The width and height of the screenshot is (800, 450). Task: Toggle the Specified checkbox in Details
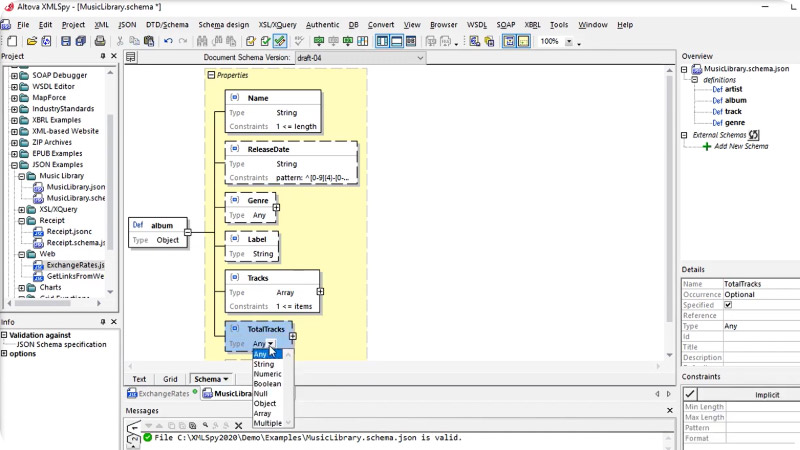tap(728, 305)
